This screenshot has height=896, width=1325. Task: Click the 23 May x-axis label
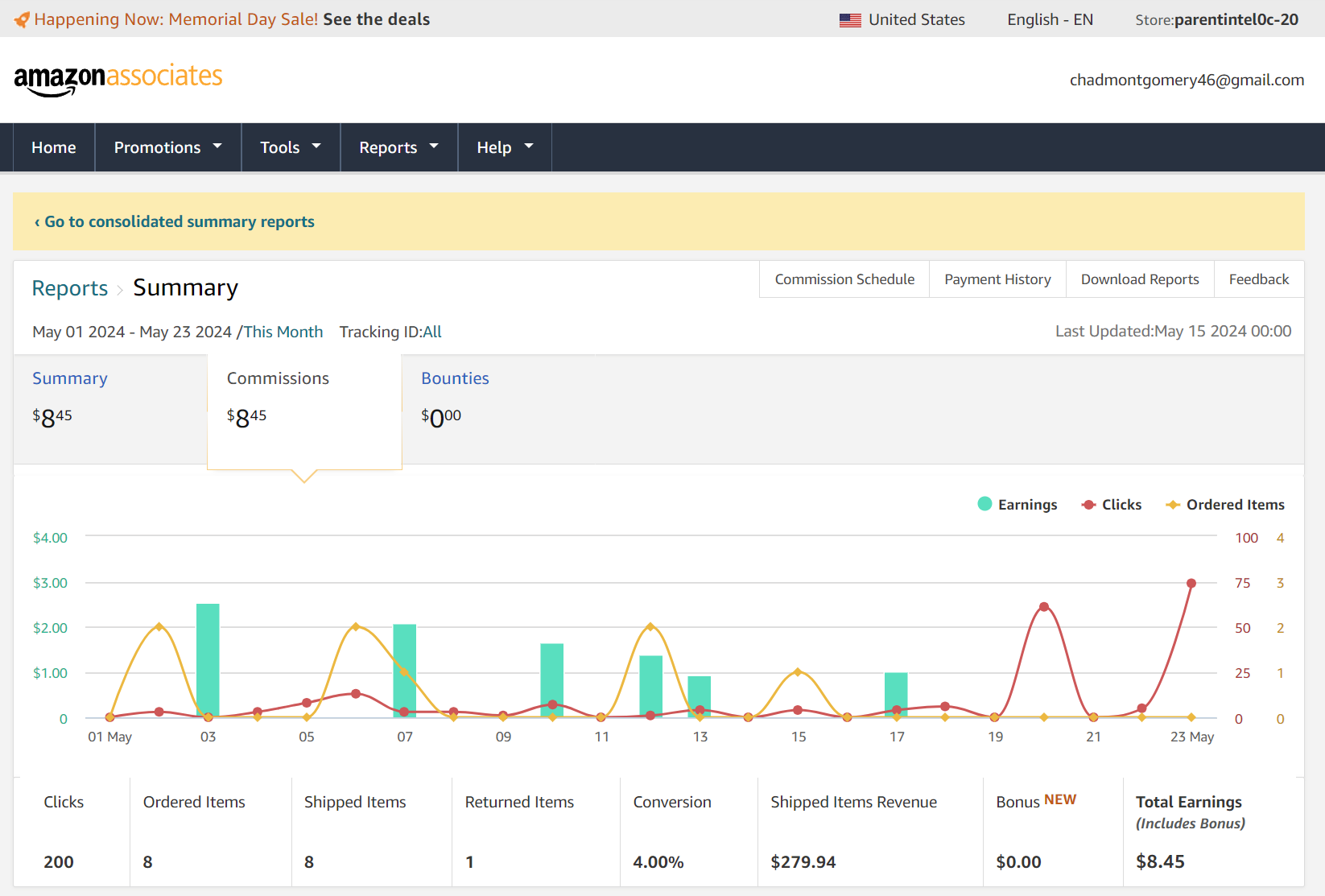tap(1192, 737)
